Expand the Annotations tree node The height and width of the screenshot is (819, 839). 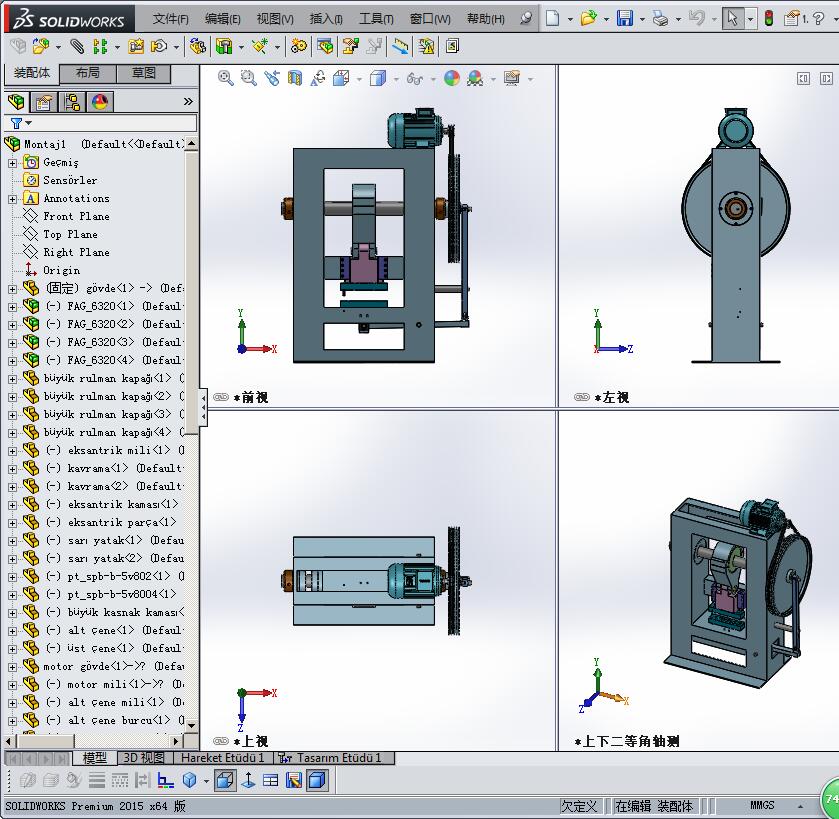click(x=12, y=199)
